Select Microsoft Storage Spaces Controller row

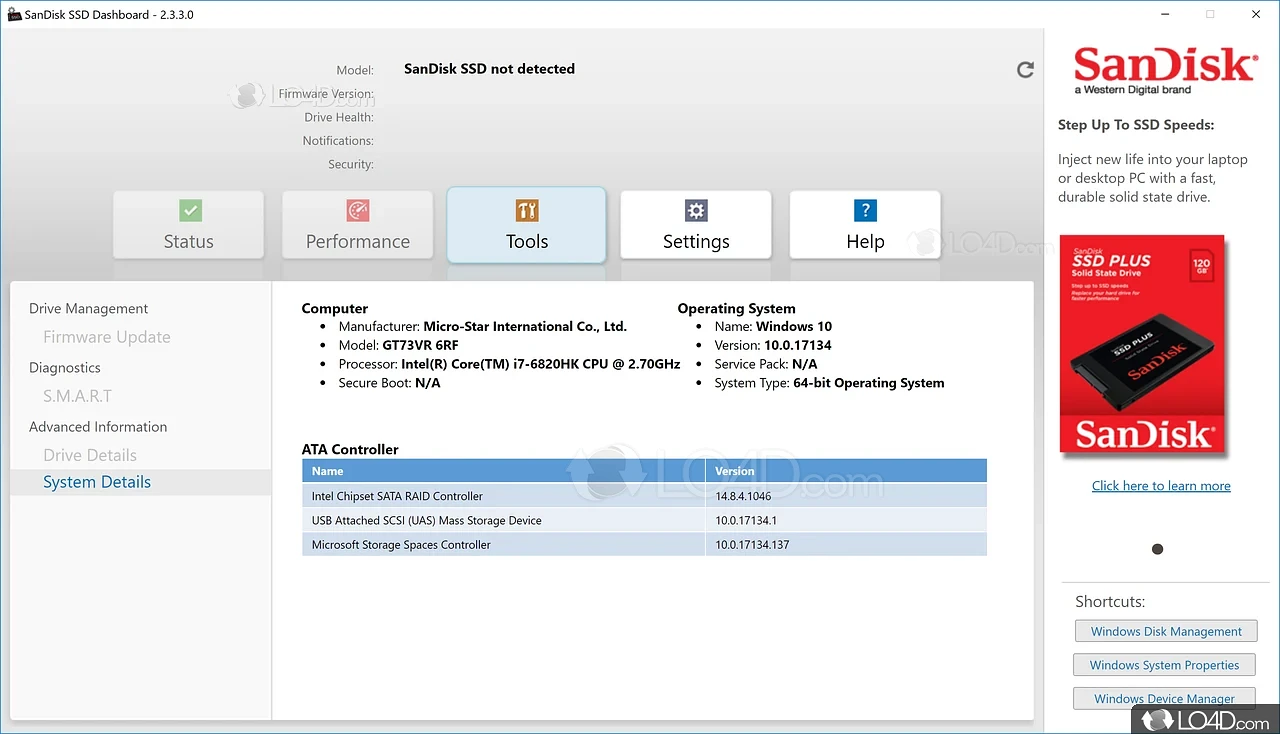[x=644, y=545]
